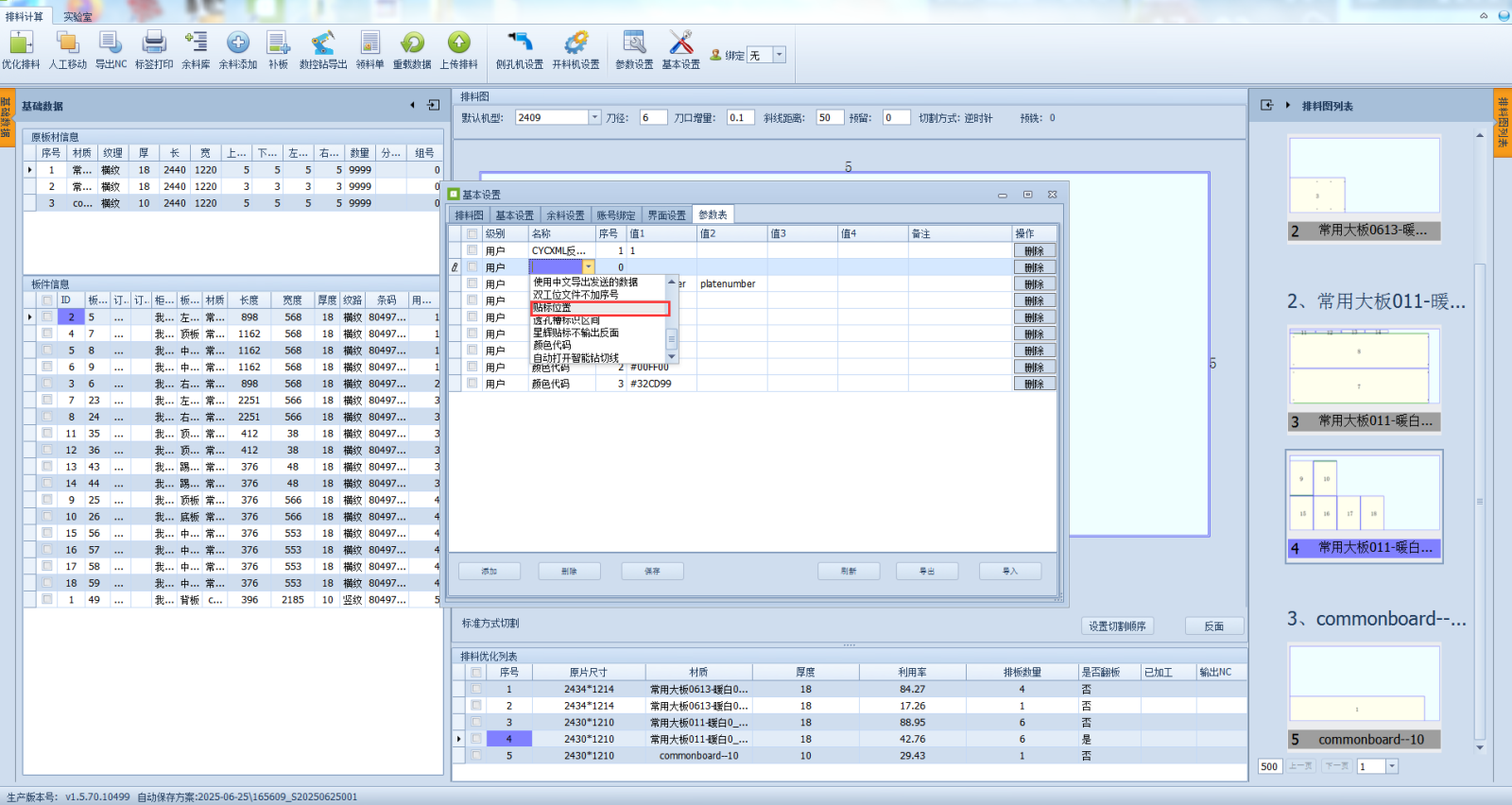Screen dimensions: 1512x805
Task: Switch to the 余料设置 tab
Action: (565, 215)
